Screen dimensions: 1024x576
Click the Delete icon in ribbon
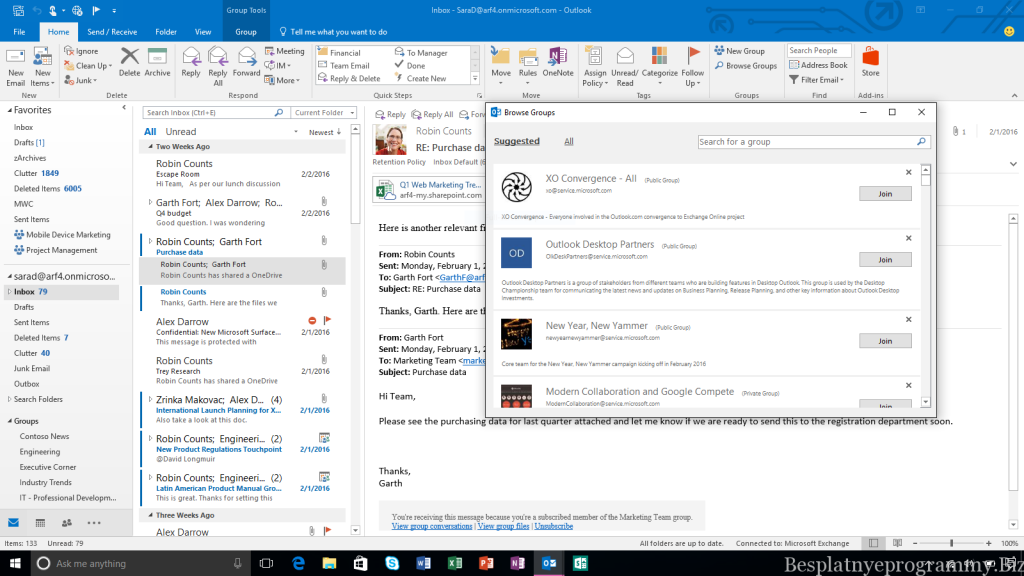click(x=129, y=63)
